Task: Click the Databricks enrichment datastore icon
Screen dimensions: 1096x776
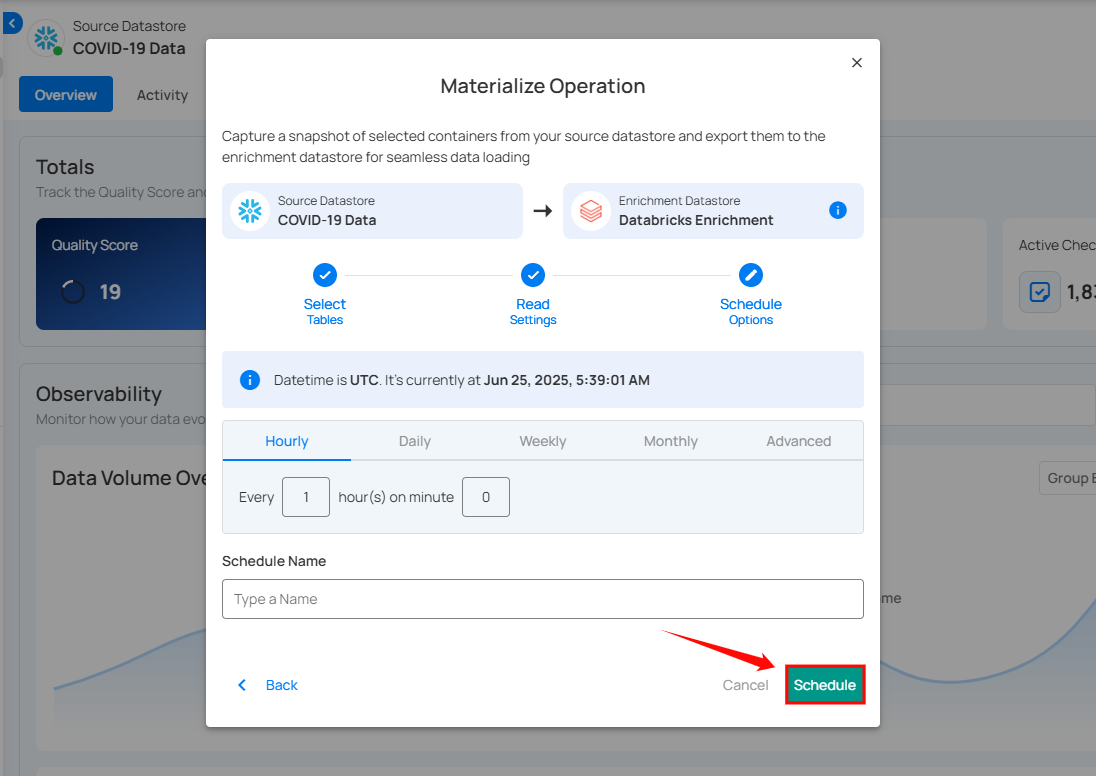Action: (x=591, y=211)
